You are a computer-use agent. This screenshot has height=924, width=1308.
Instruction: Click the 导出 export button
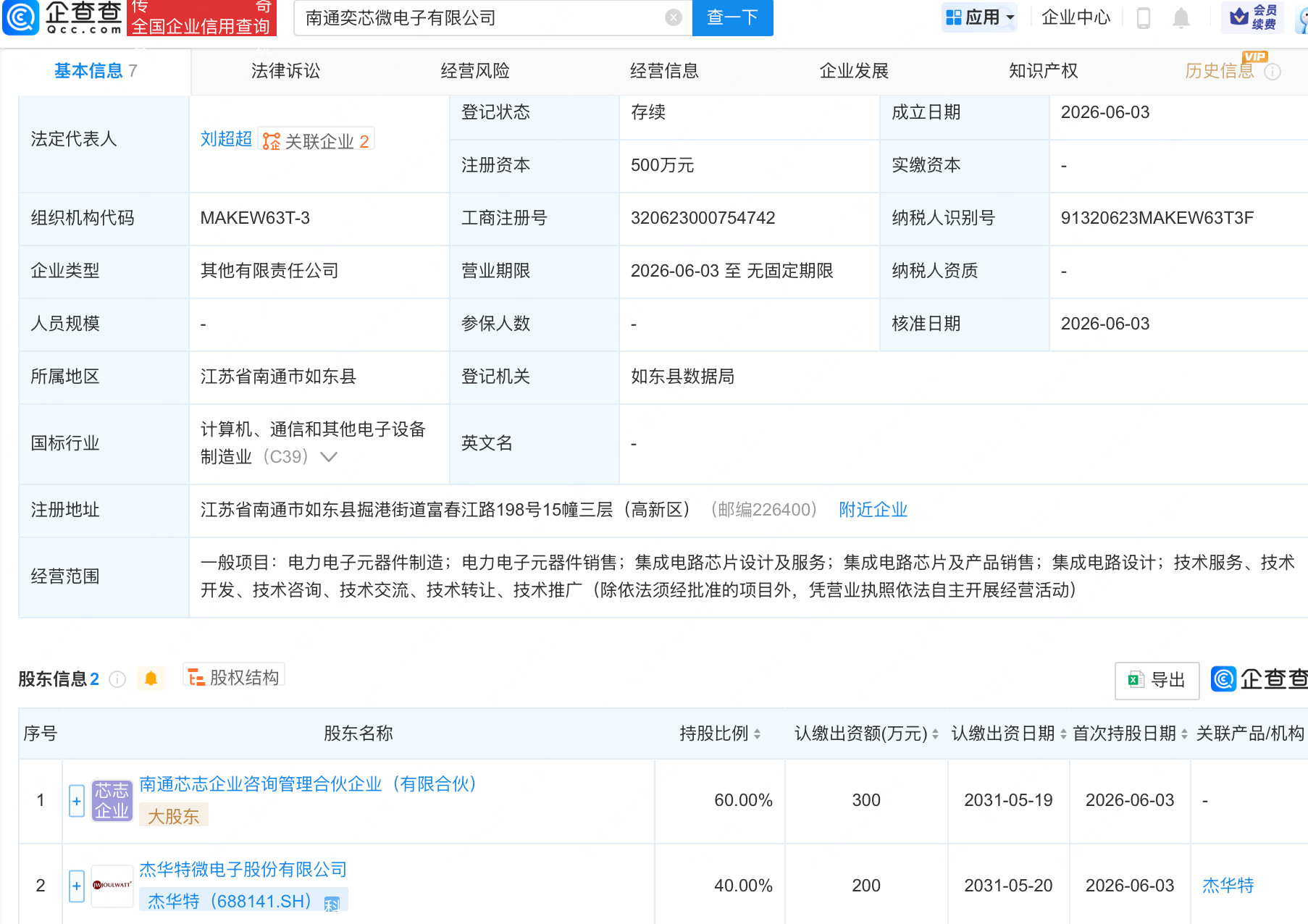[1157, 680]
